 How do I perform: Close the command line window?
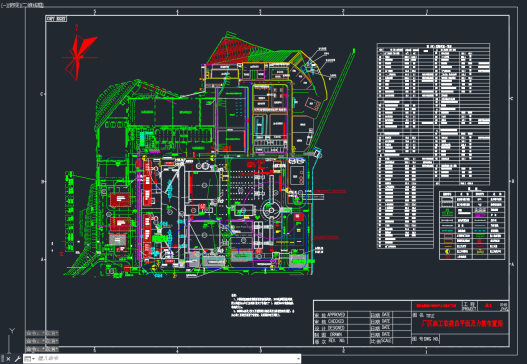(8, 359)
